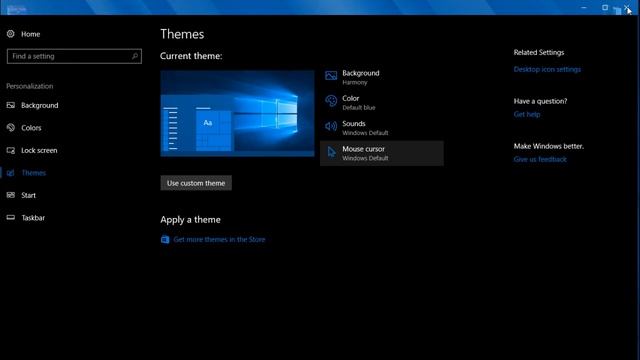
Task: Click the Store bag icon
Action: click(x=165, y=240)
